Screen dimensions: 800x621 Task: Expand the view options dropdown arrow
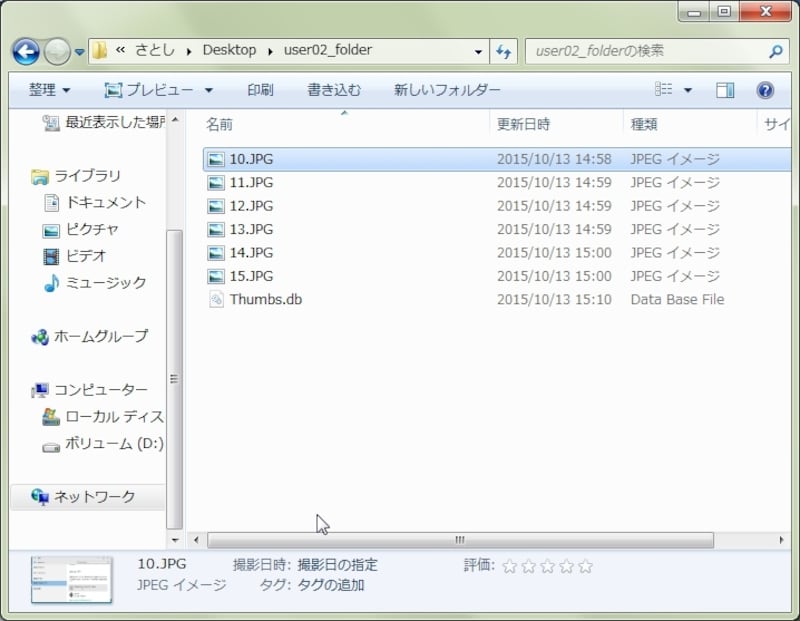point(688,91)
